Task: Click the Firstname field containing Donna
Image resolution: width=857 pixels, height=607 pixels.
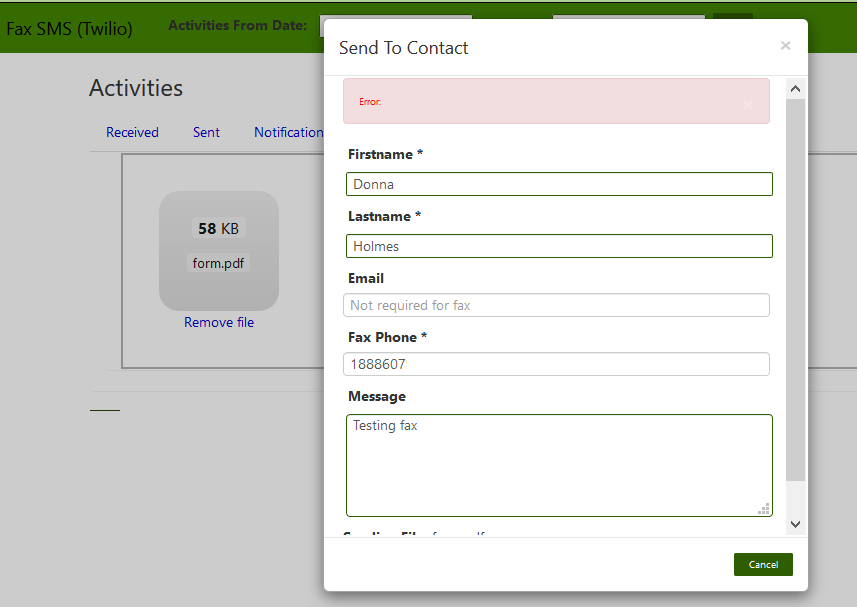Action: [559, 184]
